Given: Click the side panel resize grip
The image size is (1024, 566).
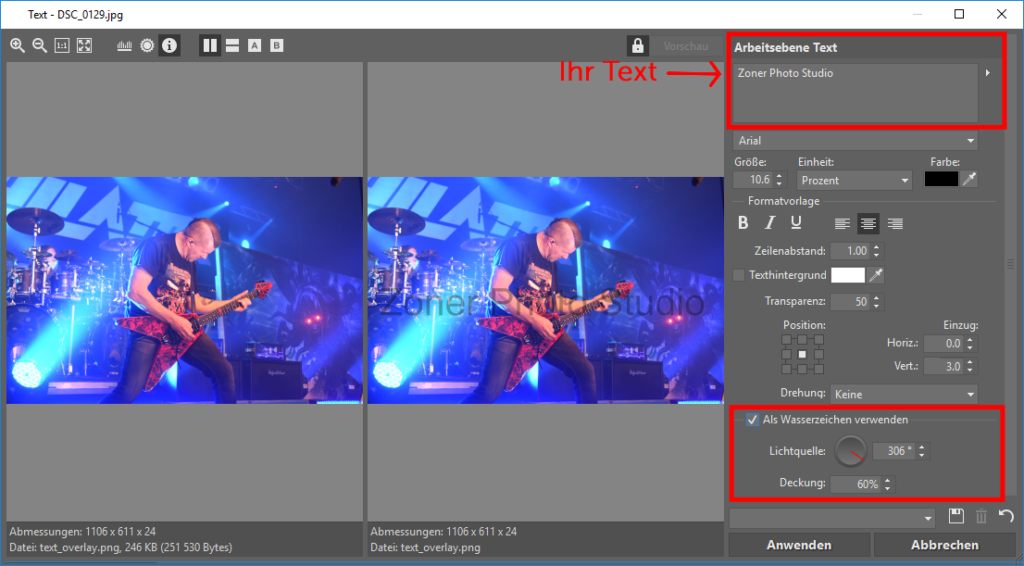Looking at the screenshot, I should tap(1010, 264).
